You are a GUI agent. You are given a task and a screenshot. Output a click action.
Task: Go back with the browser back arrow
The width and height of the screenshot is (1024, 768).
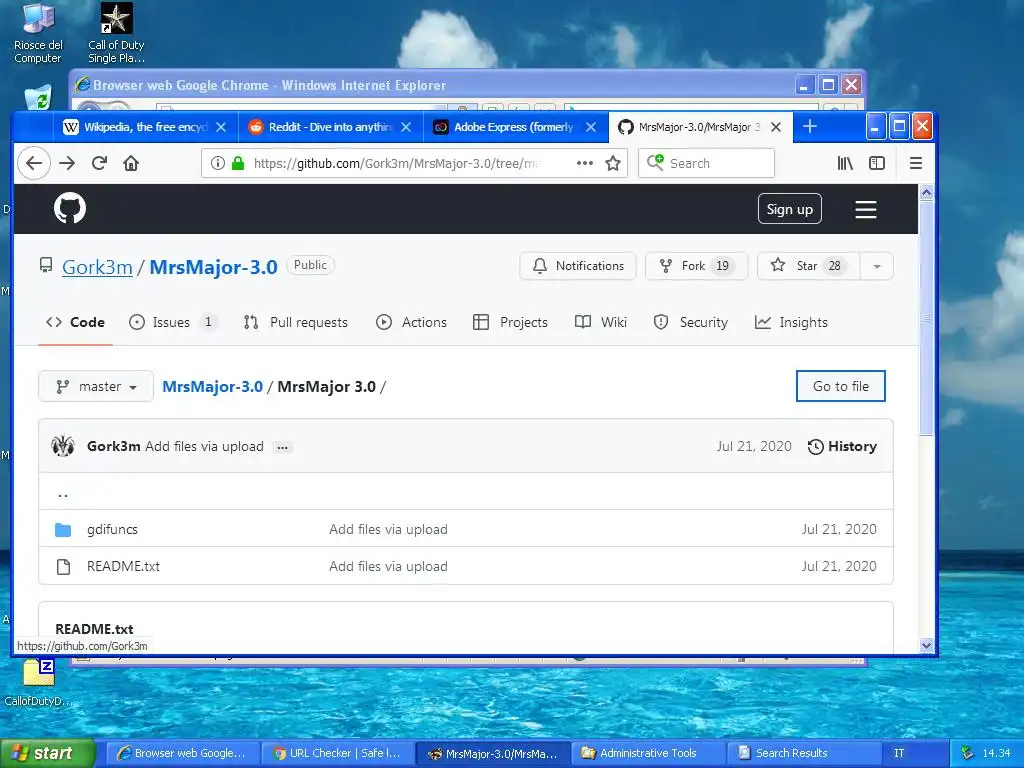[34, 163]
